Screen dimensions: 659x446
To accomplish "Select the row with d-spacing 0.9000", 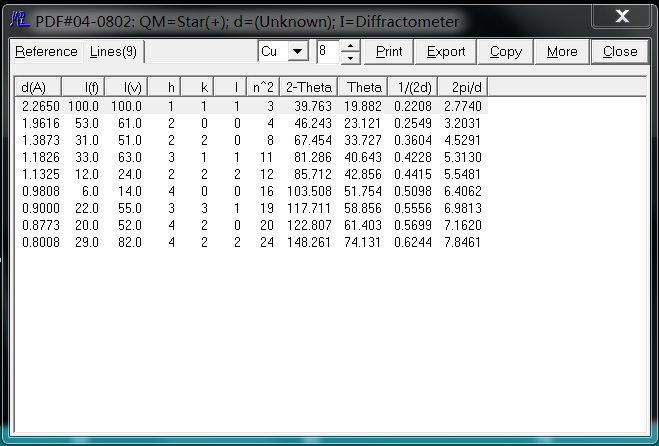I will 252,208.
